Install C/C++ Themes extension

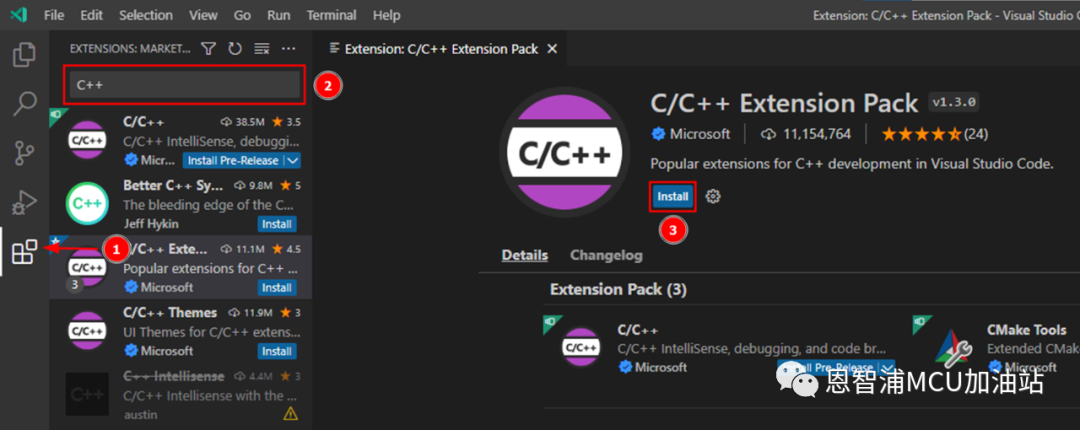277,351
